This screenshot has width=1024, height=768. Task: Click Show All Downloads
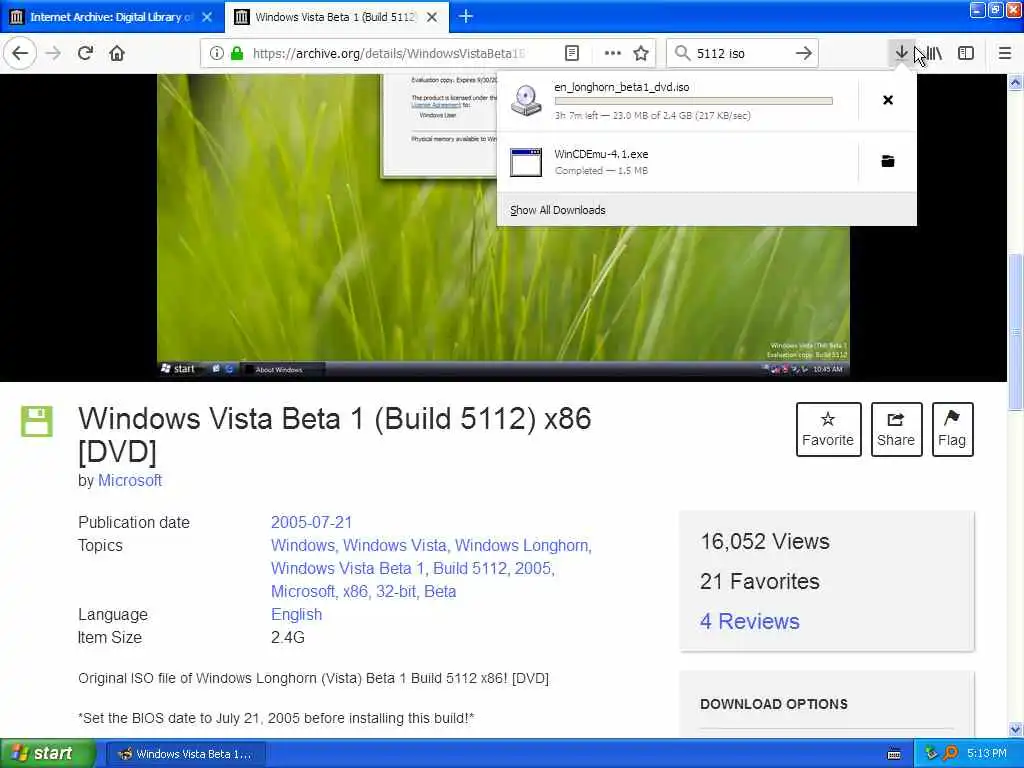tap(558, 210)
